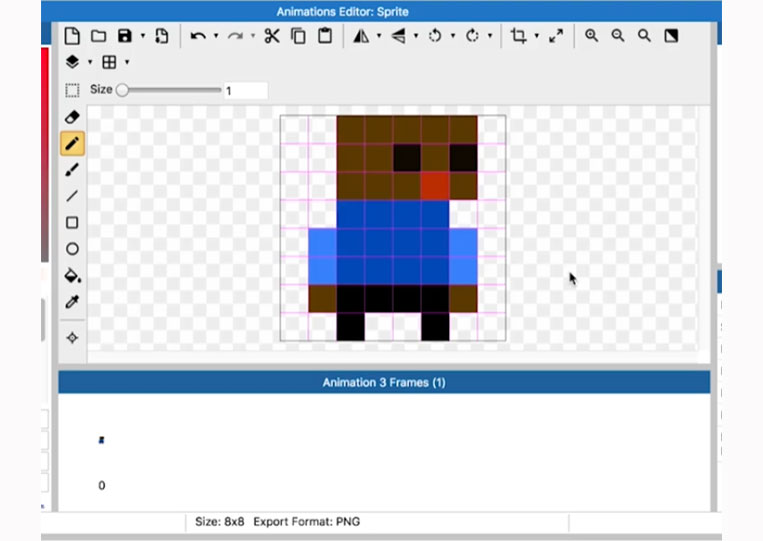Zoom in on the canvas
The height and width of the screenshot is (541, 763).
[x=592, y=36]
